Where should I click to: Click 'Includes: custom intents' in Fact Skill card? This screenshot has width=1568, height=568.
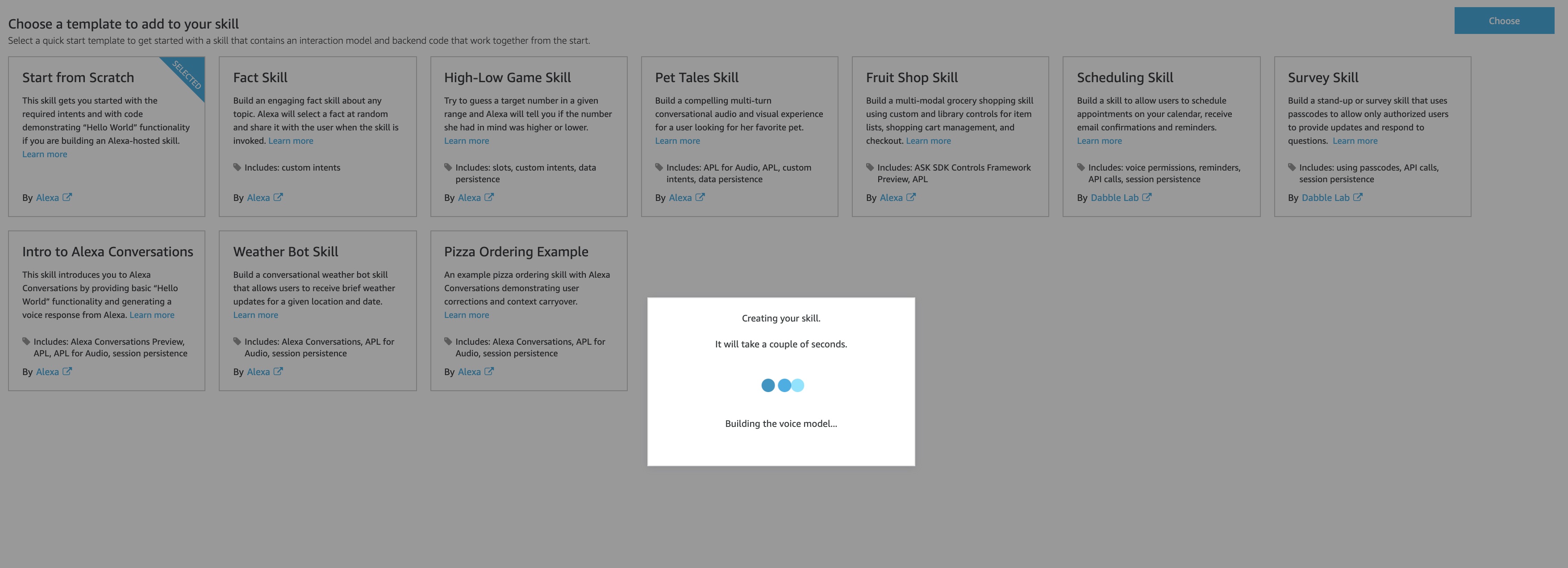pyautogui.click(x=292, y=168)
